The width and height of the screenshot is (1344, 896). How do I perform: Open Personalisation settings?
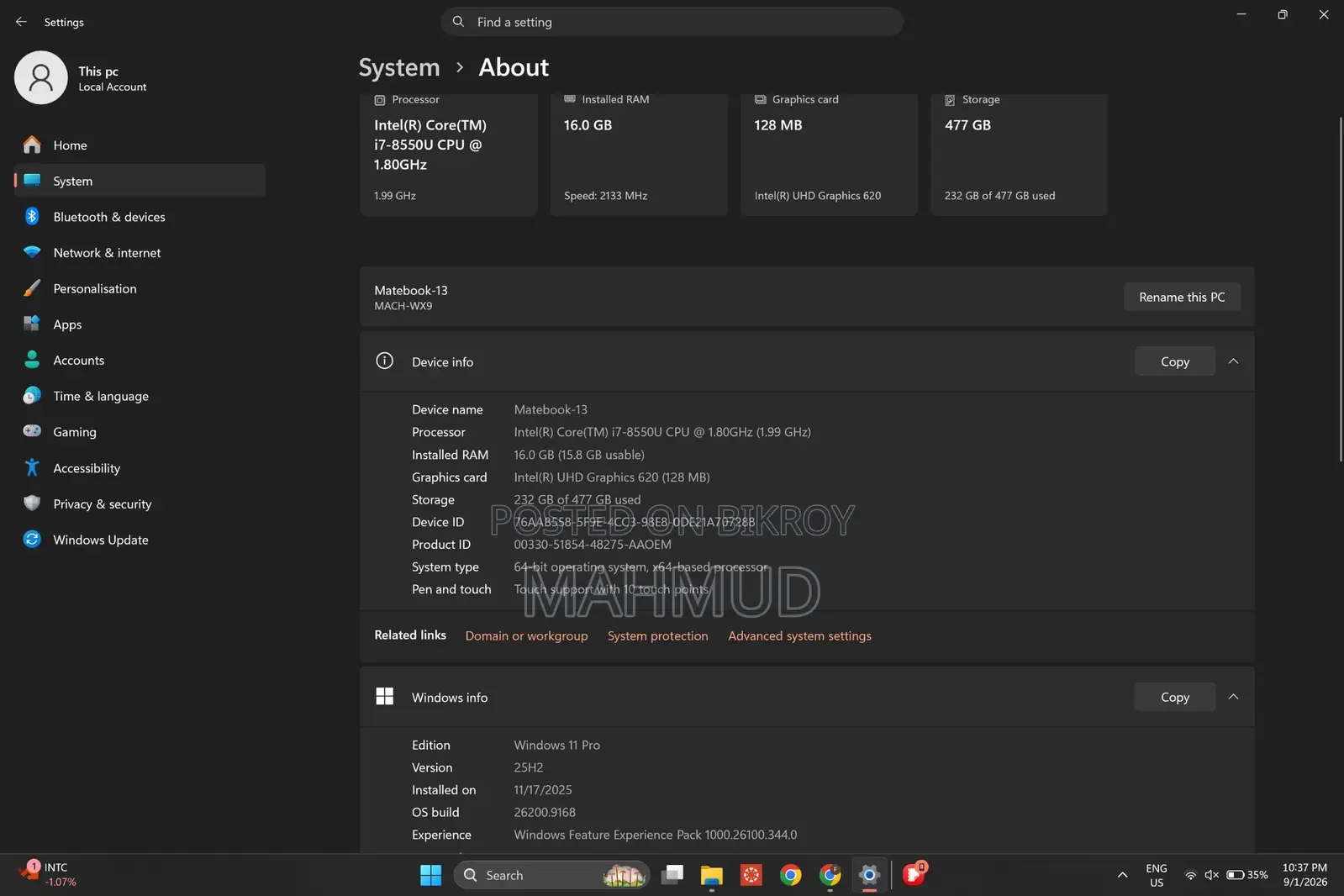click(140, 288)
